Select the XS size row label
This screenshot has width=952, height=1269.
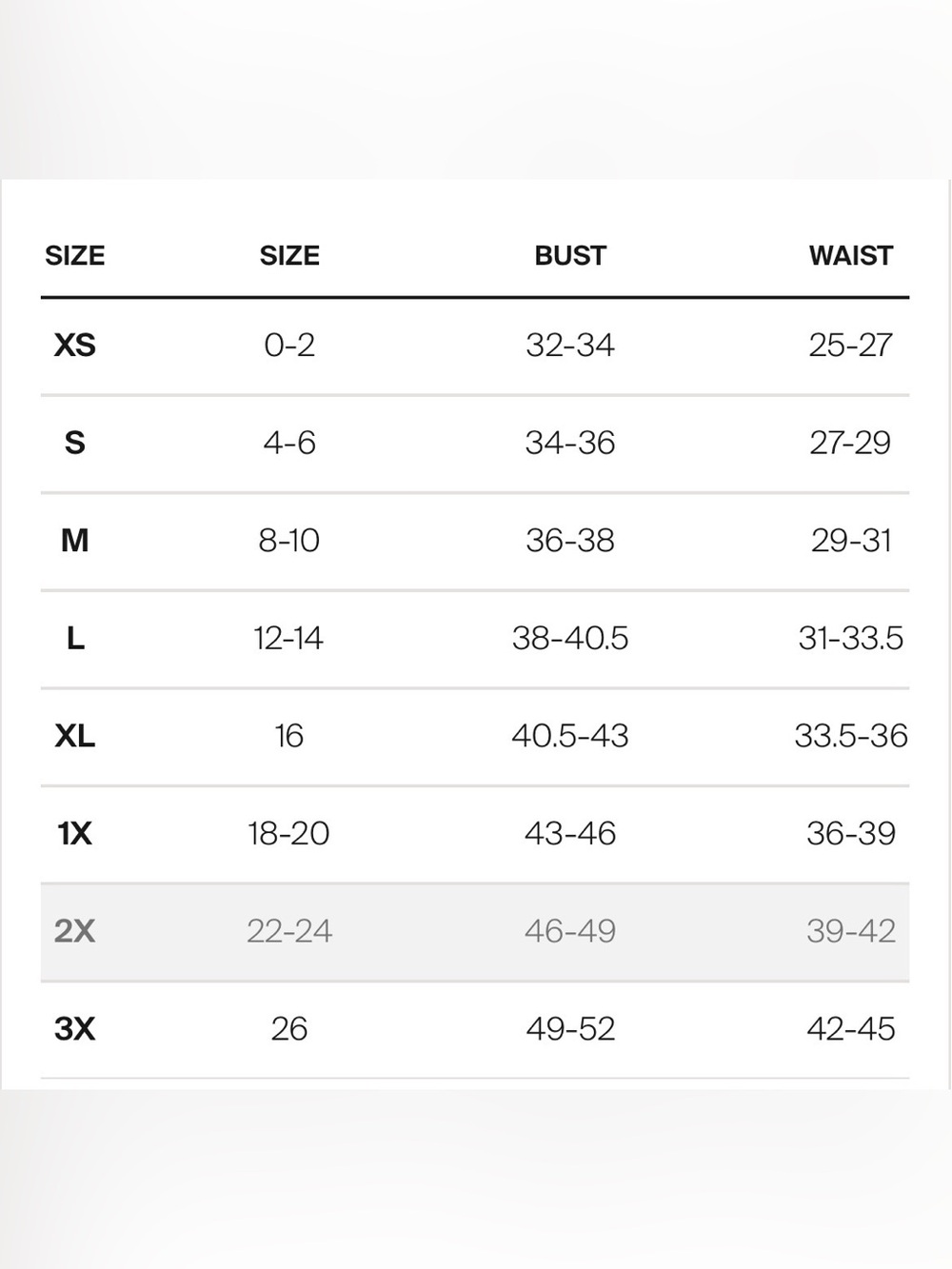pos(74,345)
